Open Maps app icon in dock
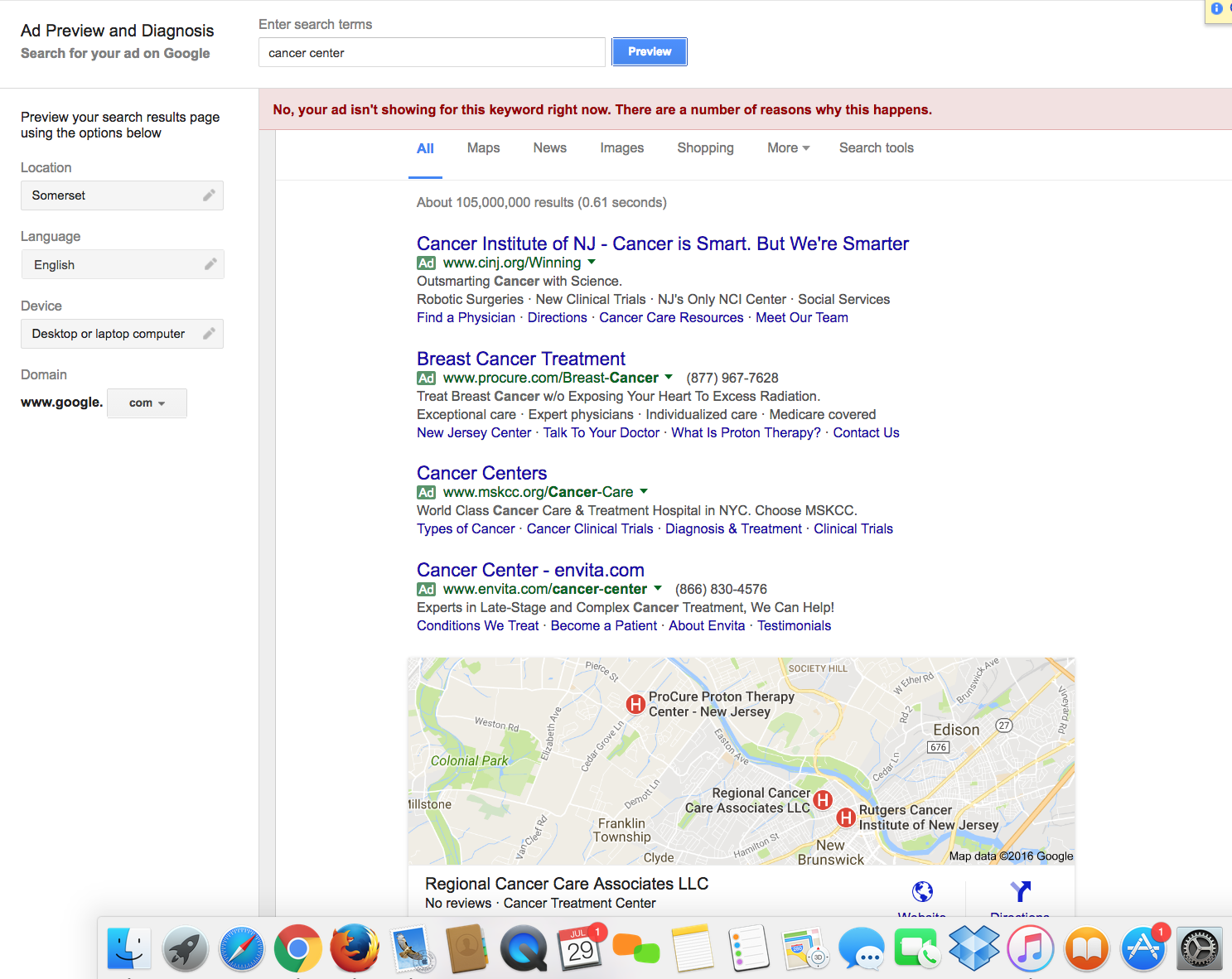The width and height of the screenshot is (1232, 979). (x=805, y=948)
